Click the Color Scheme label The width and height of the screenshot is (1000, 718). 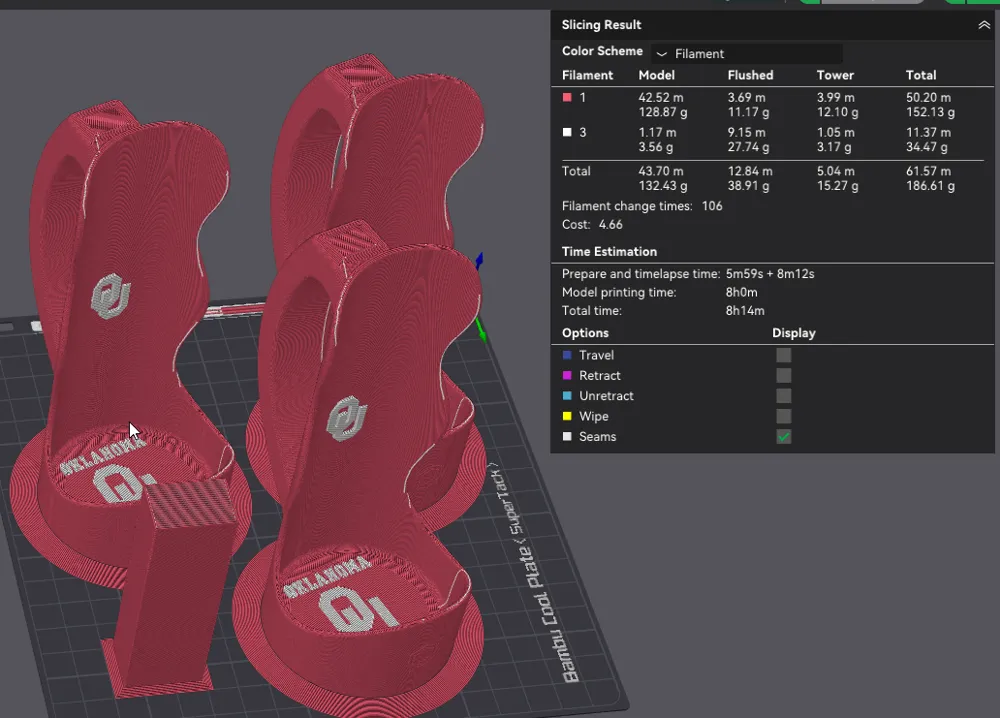pyautogui.click(x=602, y=51)
